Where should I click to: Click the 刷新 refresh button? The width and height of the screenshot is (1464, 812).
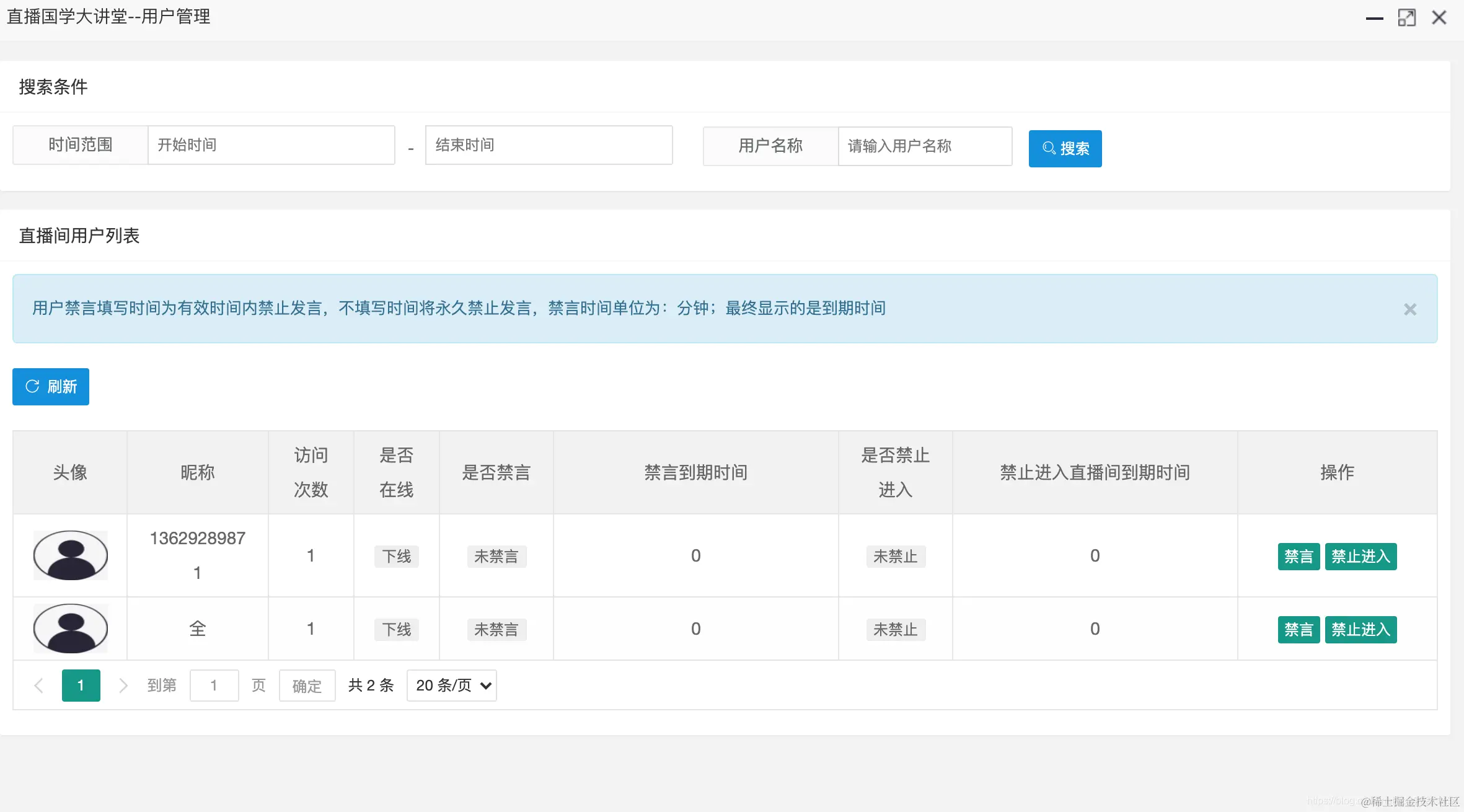click(x=50, y=386)
